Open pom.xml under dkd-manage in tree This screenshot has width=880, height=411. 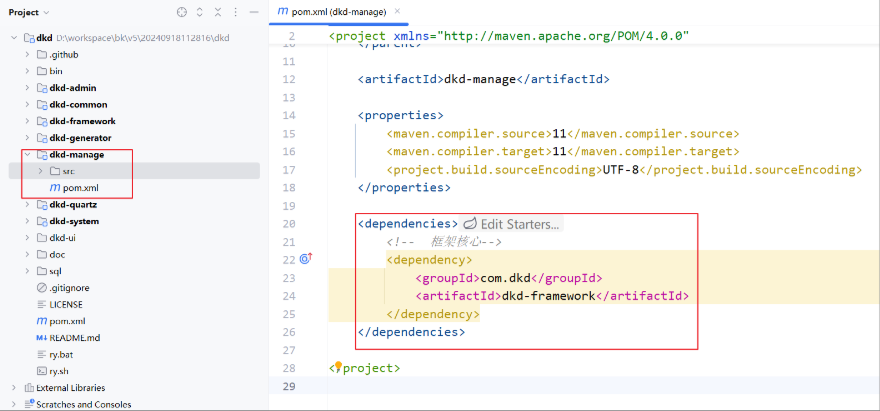point(80,188)
